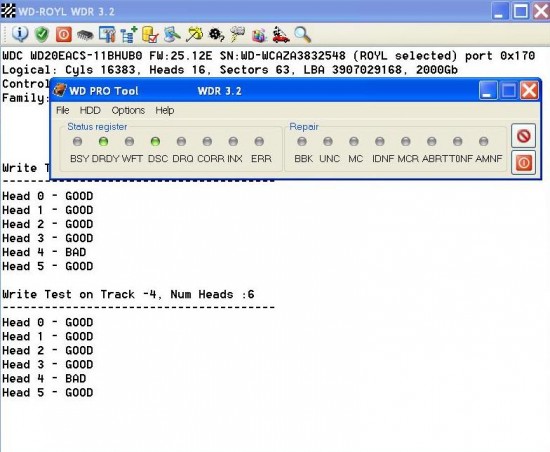
Task: Click the blue info bubble toolbar icon
Action: coord(20,34)
